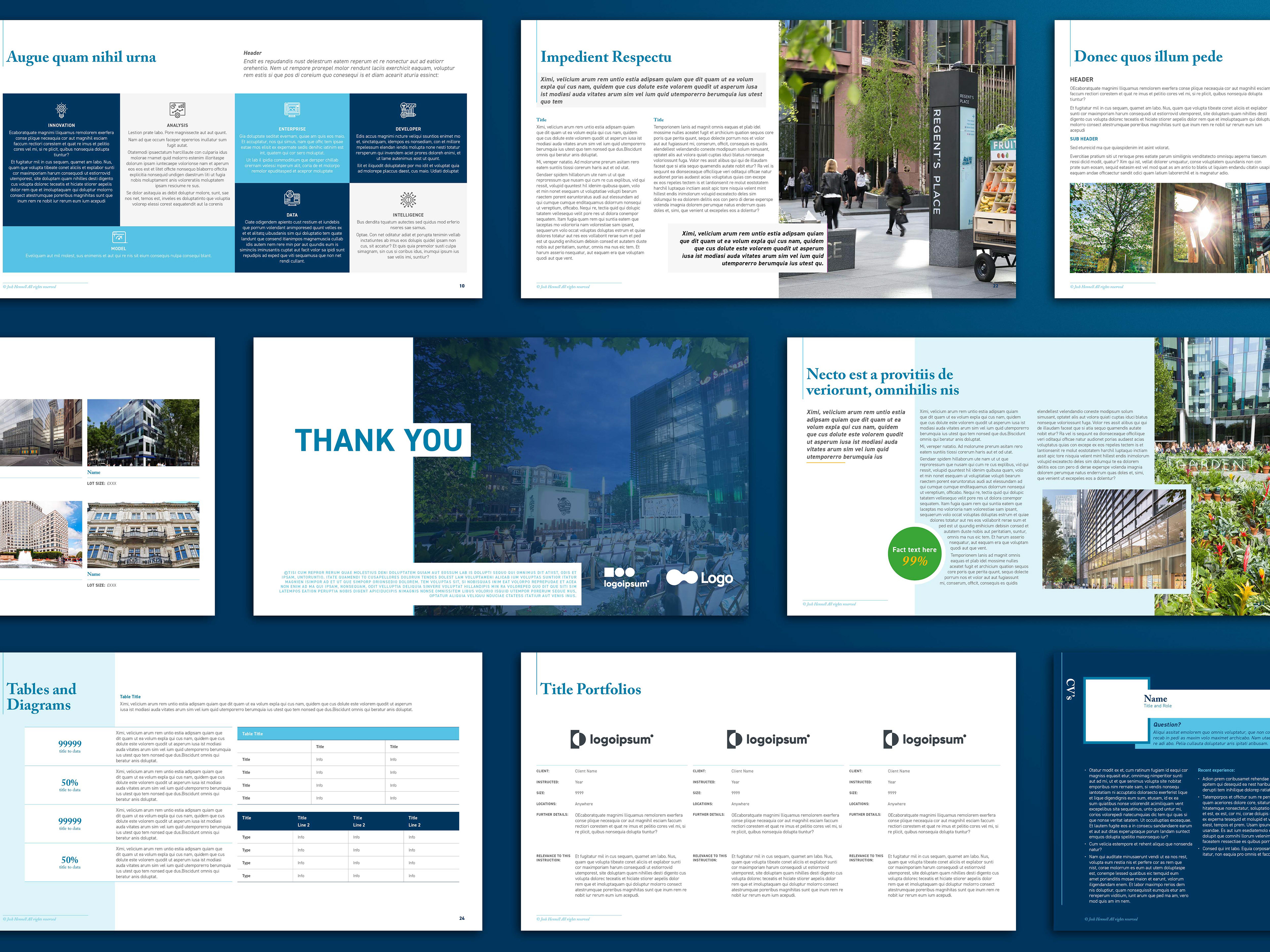Click the white logoipsum logo on Thank You slide
This screenshot has width=1270, height=952.
pyautogui.click(x=626, y=577)
